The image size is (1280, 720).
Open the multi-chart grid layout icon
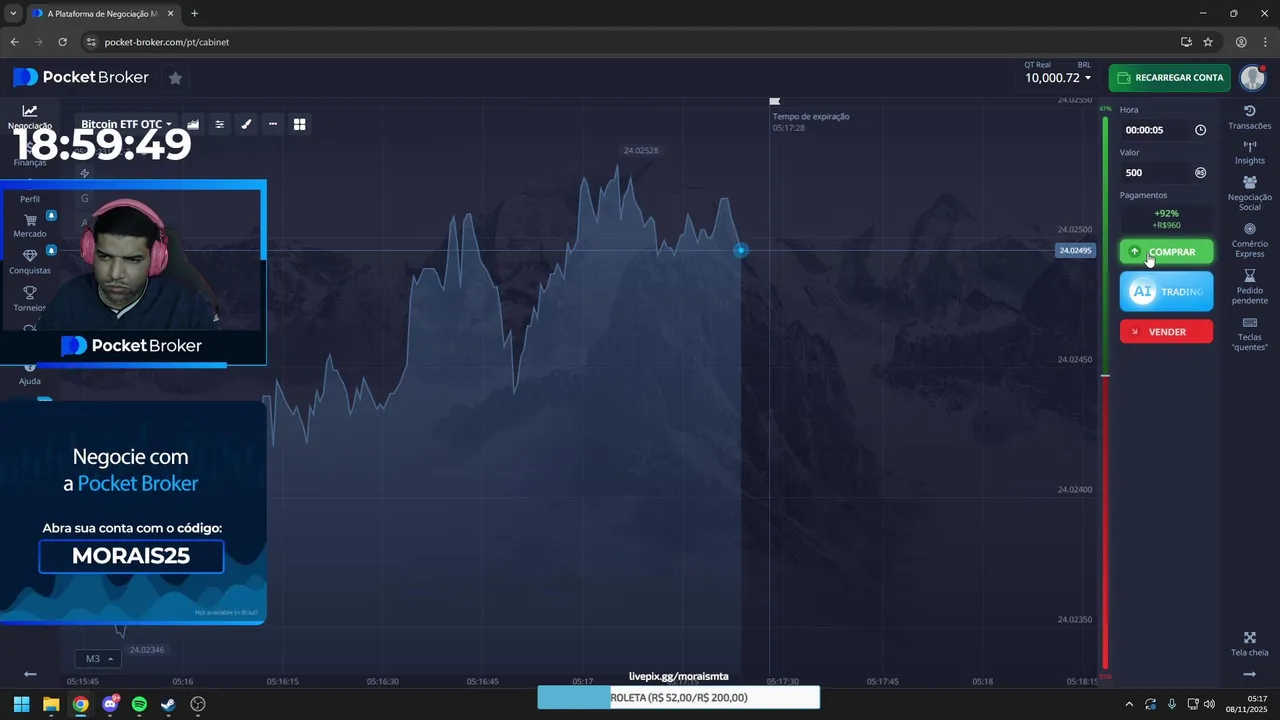pyautogui.click(x=299, y=124)
